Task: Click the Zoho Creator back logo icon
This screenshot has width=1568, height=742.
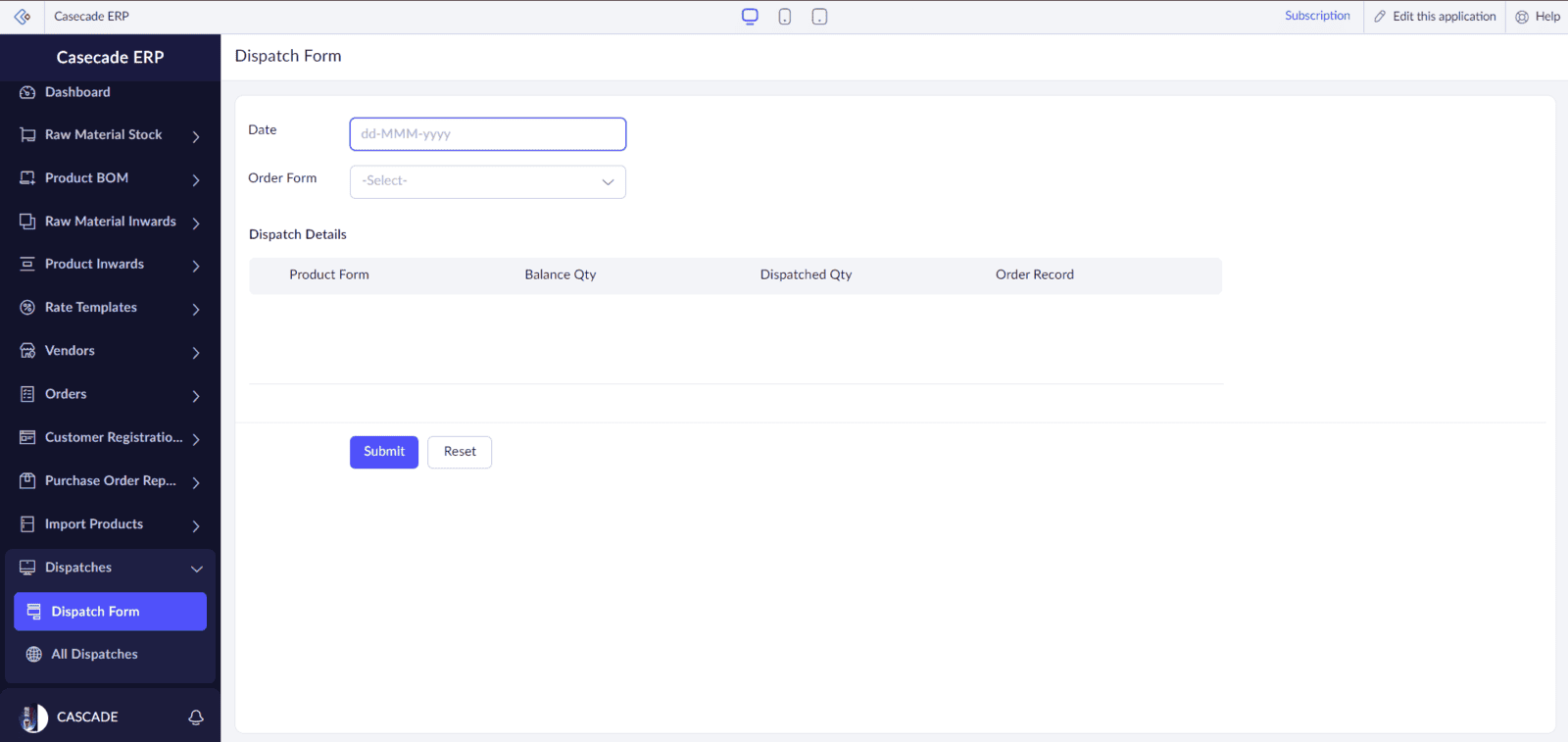Action: point(22,17)
